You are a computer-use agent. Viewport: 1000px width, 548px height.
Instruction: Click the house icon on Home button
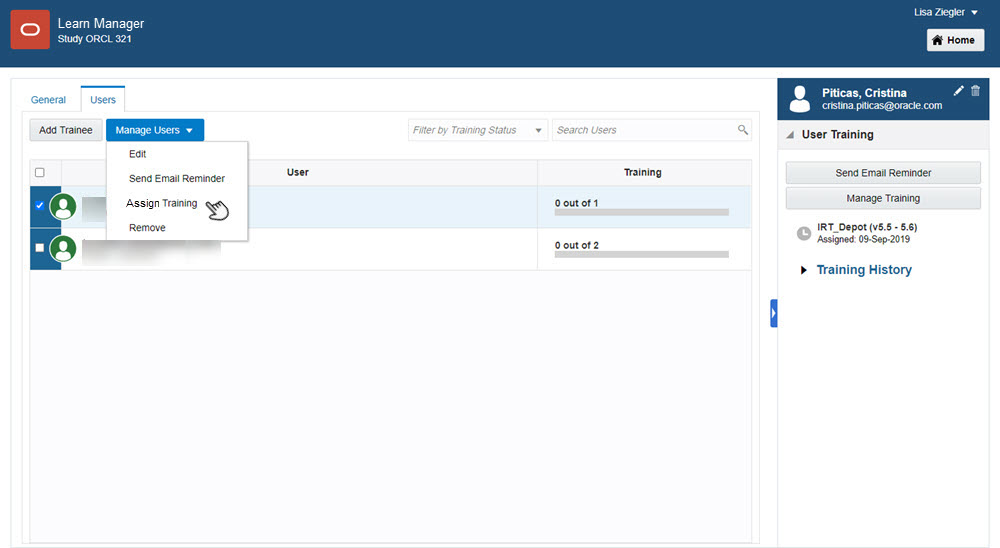937,40
